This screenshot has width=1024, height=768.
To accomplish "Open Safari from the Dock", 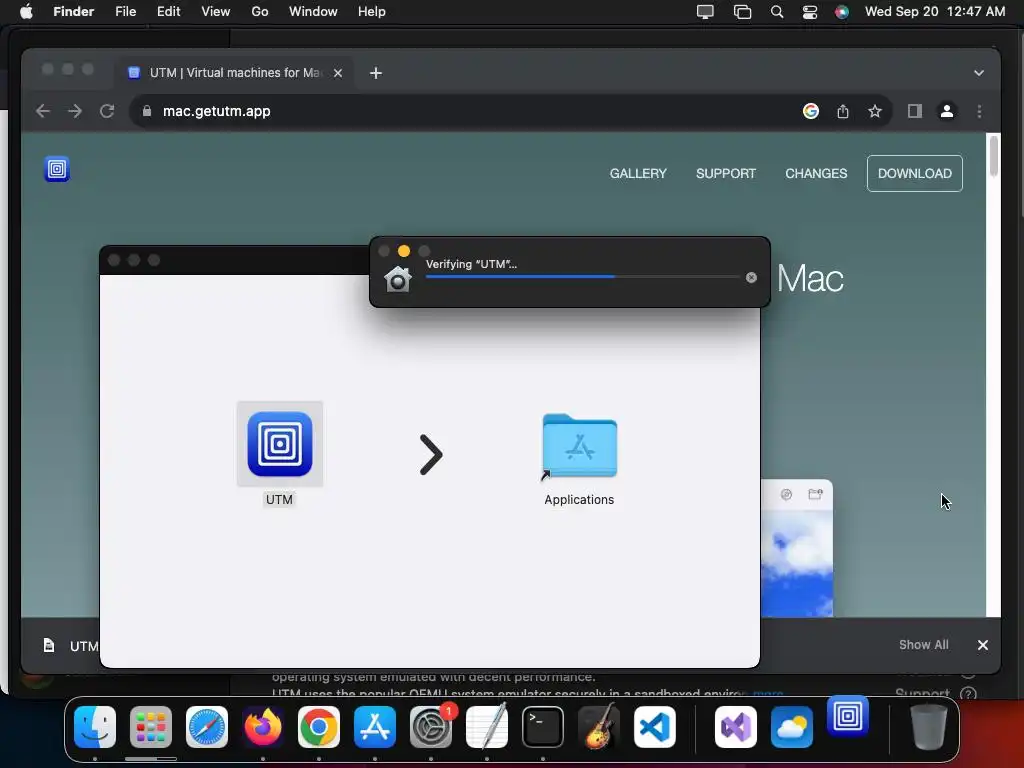I will click(207, 727).
